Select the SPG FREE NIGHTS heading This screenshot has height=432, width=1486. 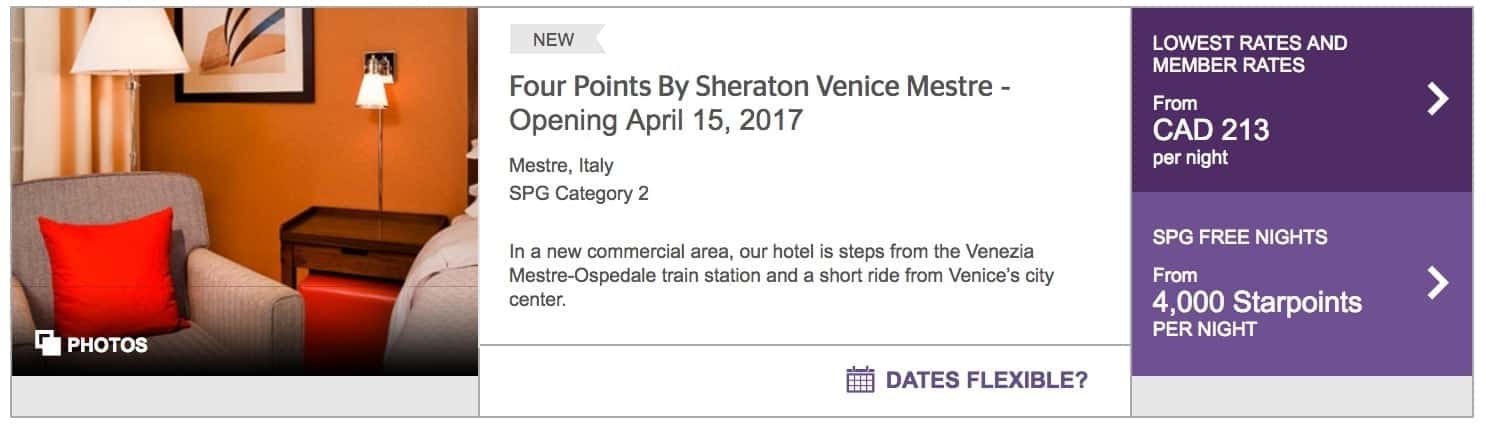pyautogui.click(x=1239, y=237)
